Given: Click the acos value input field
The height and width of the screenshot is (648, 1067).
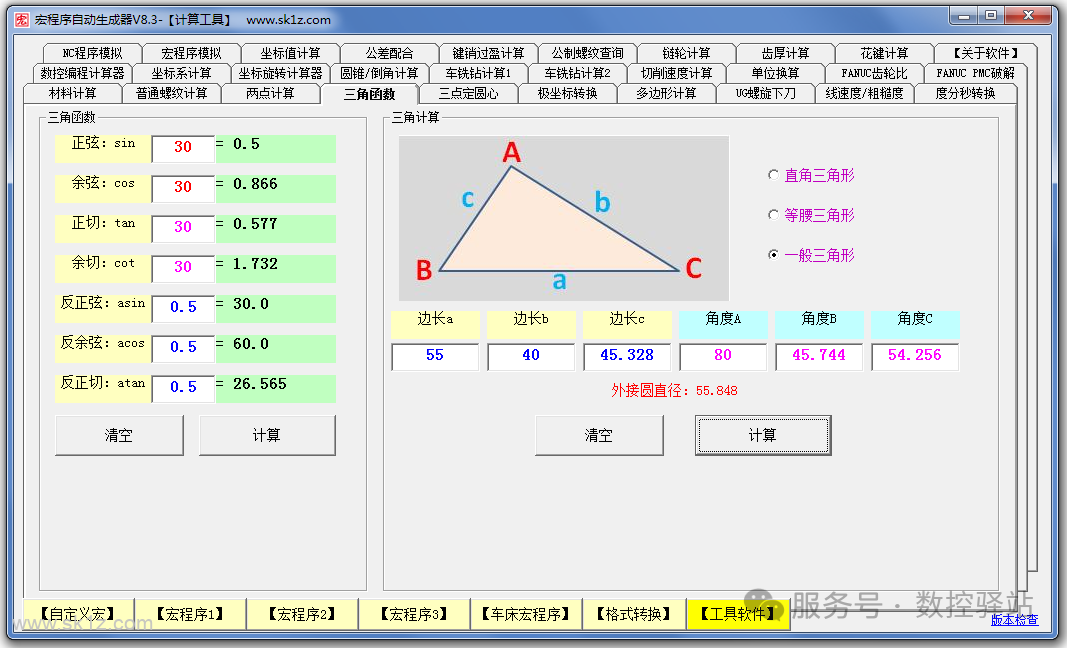Looking at the screenshot, I should click(x=183, y=347).
